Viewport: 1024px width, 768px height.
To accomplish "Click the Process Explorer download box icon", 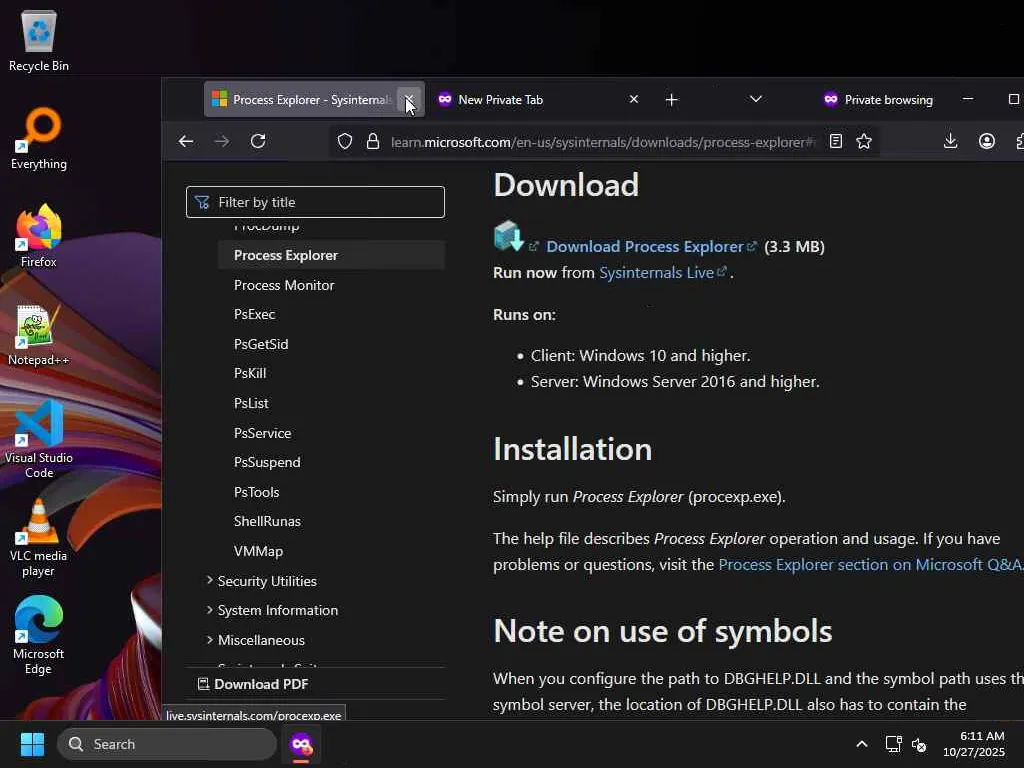I will (509, 236).
